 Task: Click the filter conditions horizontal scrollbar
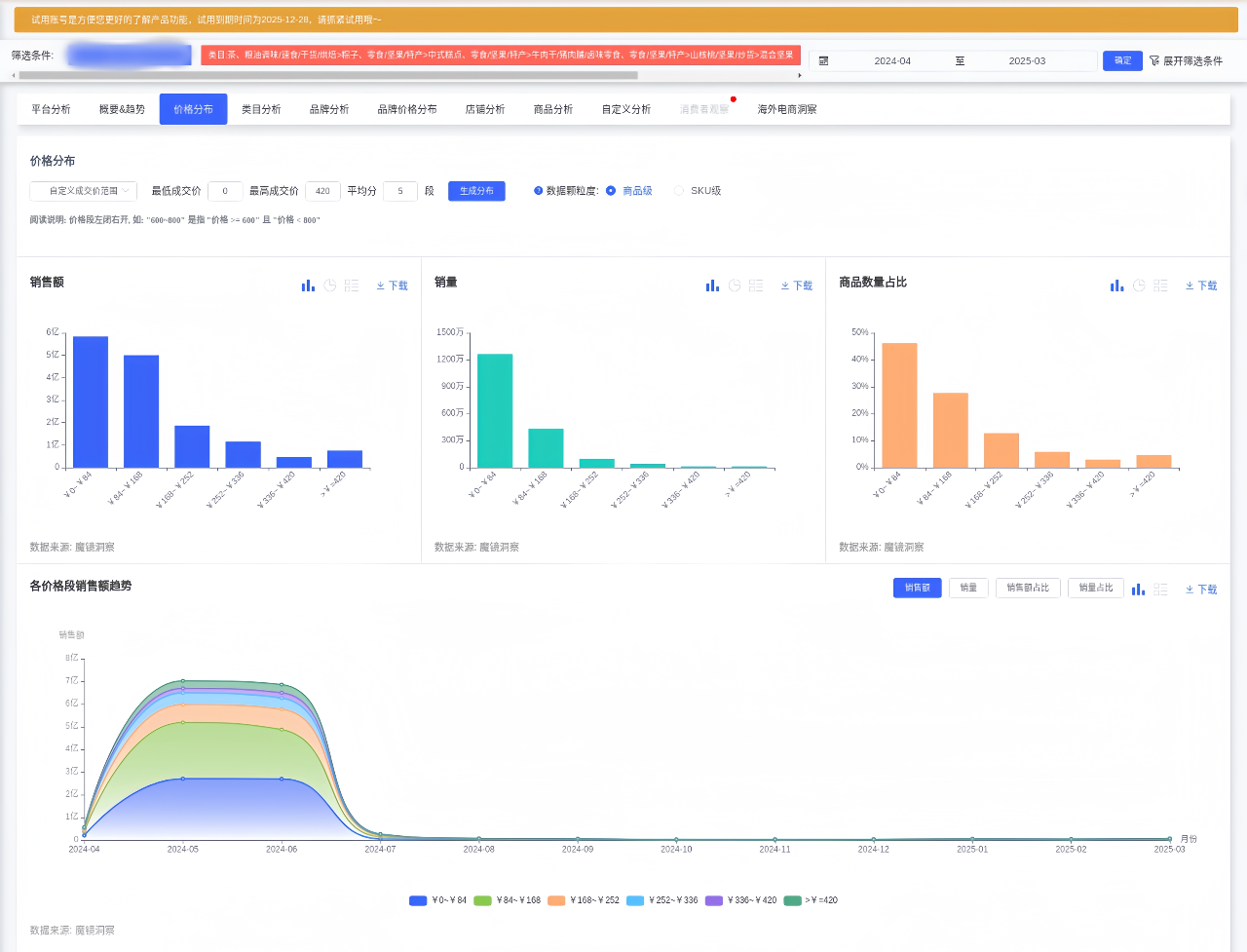(328, 75)
